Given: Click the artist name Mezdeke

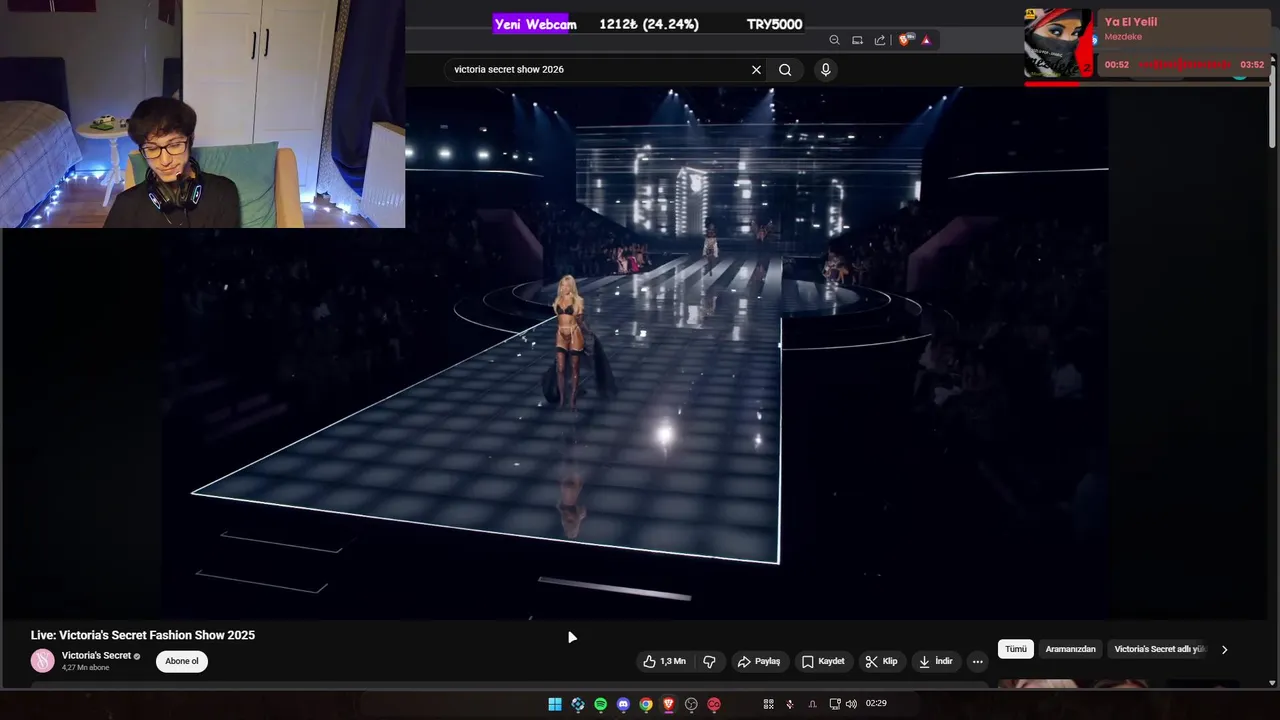Looking at the screenshot, I should pos(1123,37).
